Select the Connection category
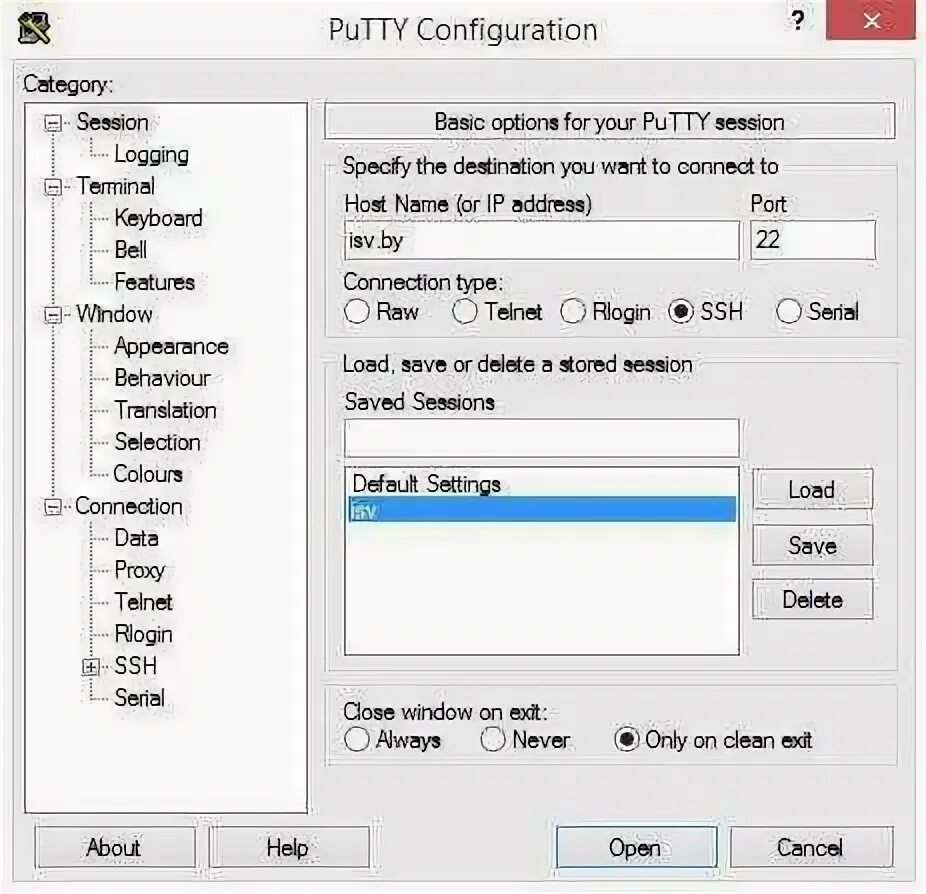Image resolution: width=926 pixels, height=894 pixels. tap(129, 506)
